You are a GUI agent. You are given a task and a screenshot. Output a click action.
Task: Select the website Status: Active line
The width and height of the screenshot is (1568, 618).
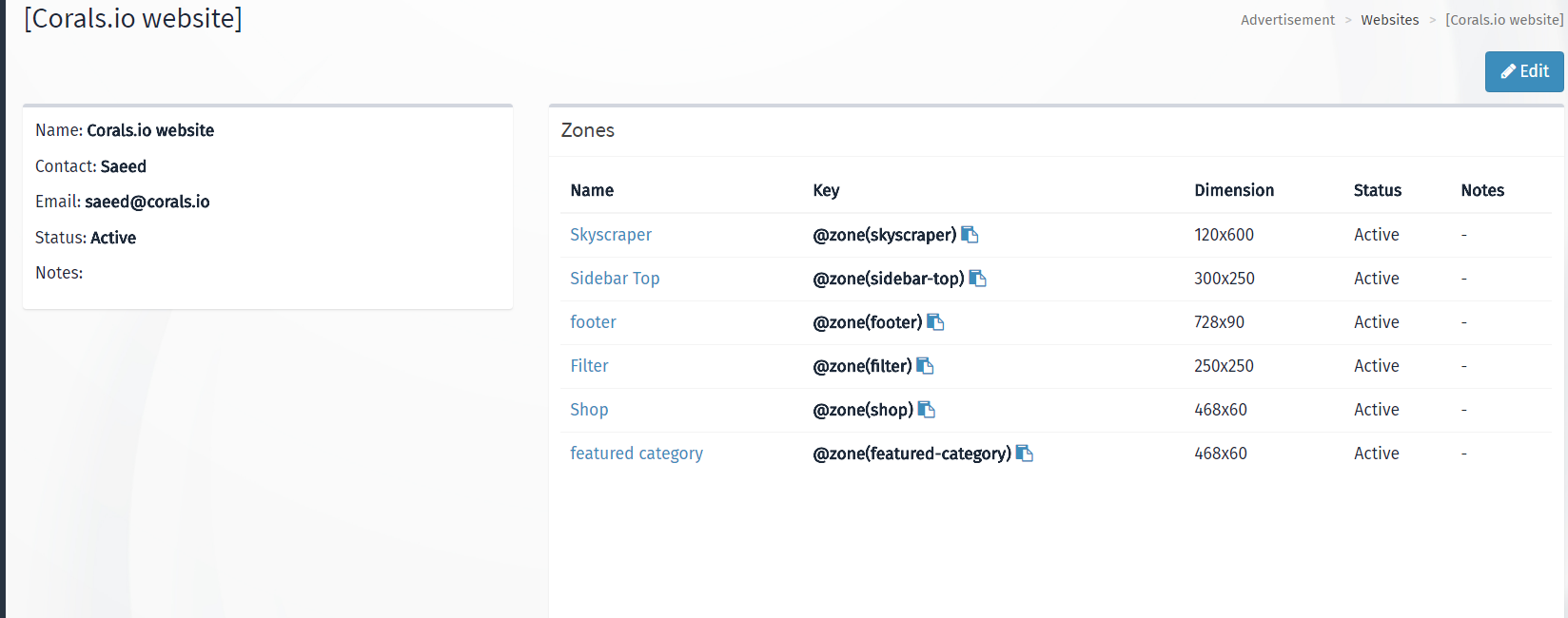click(x=86, y=238)
